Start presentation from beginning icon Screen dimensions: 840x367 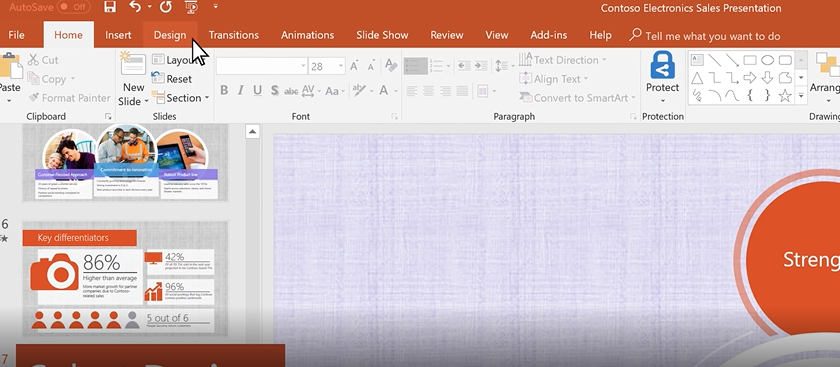point(191,6)
